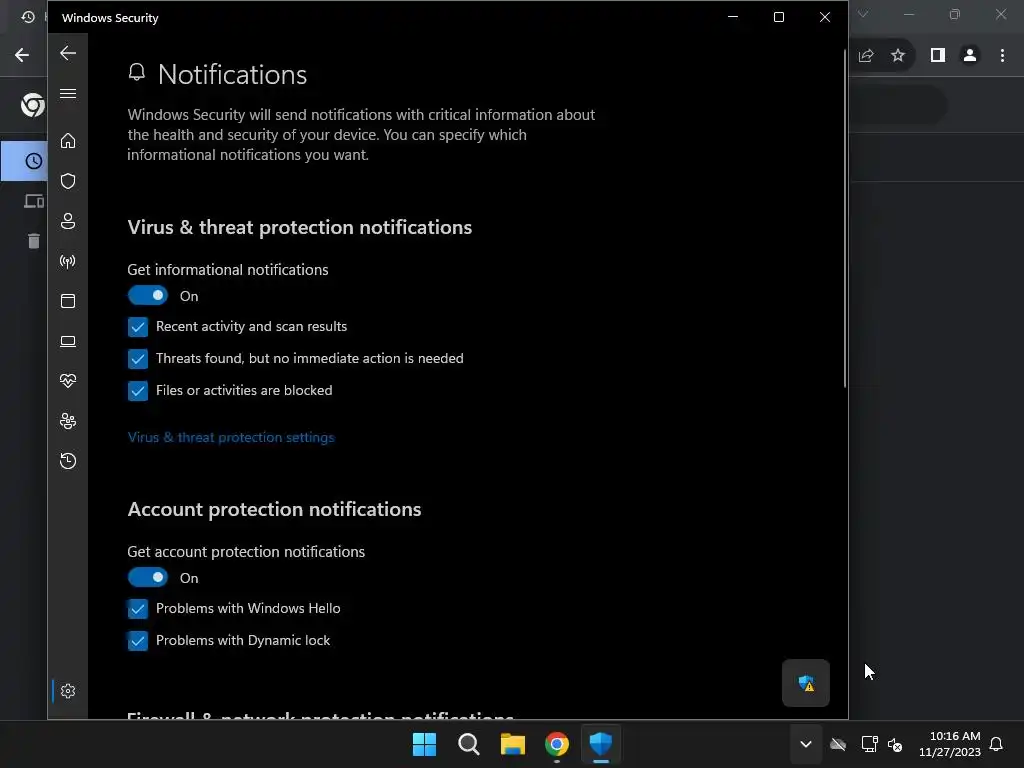Click the Notifications bell heading icon
The image size is (1024, 768).
coord(136,72)
